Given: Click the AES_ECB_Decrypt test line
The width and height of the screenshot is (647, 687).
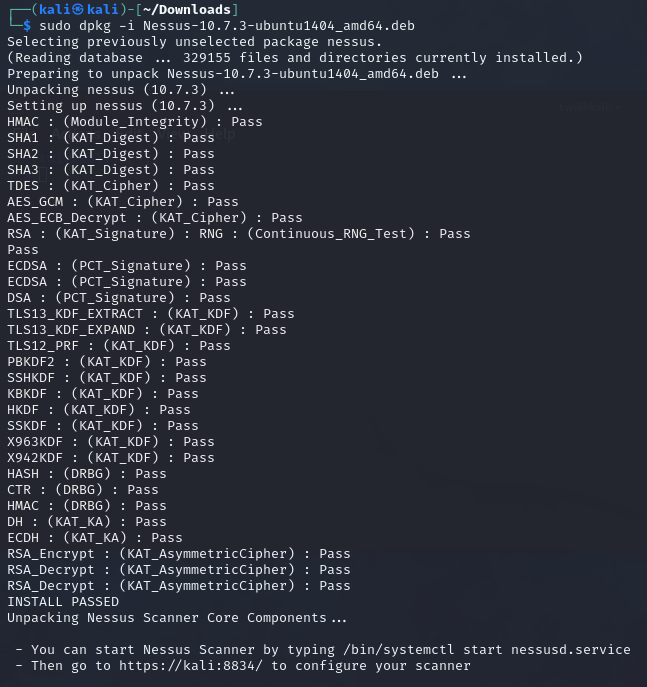Looking at the screenshot, I should (154, 217).
